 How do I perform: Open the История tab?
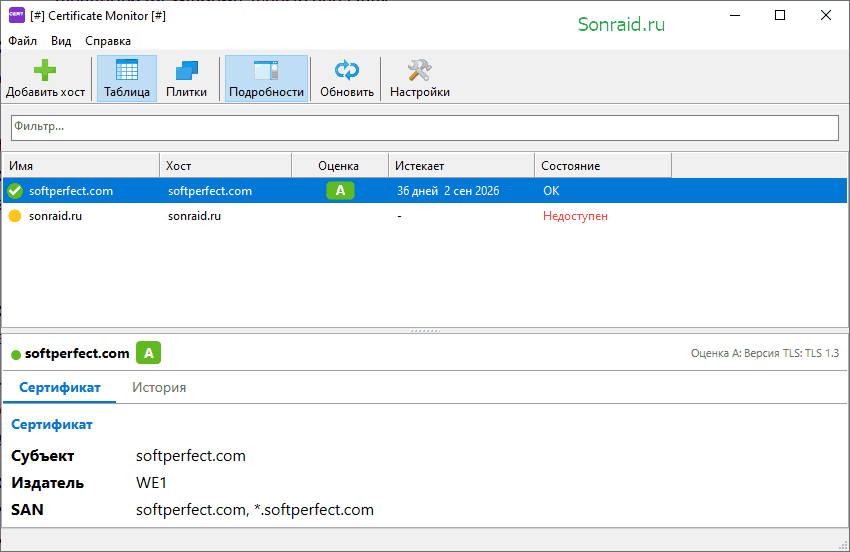coord(159,388)
